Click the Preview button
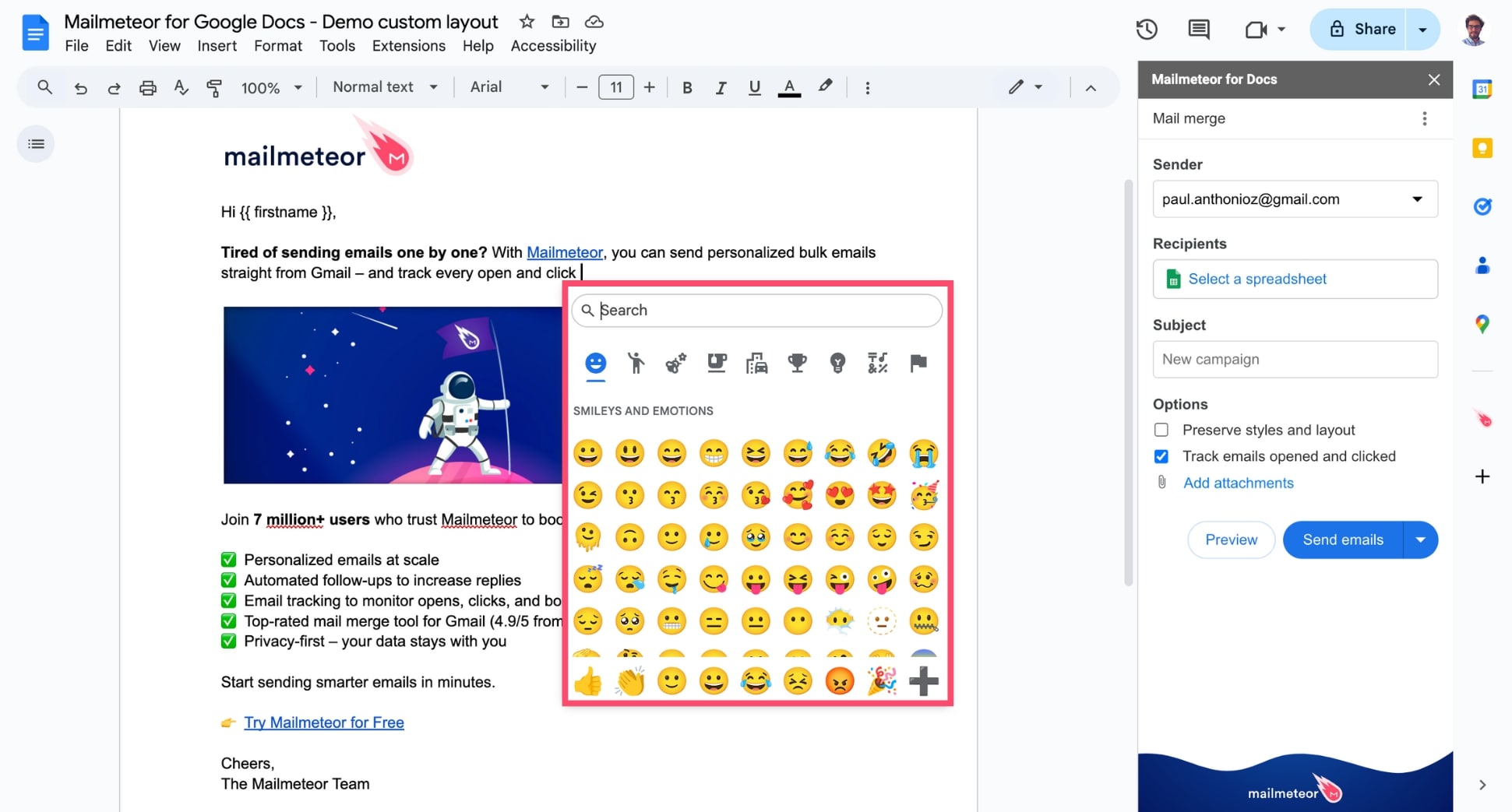Viewport: 1512px width, 812px height. (1231, 540)
